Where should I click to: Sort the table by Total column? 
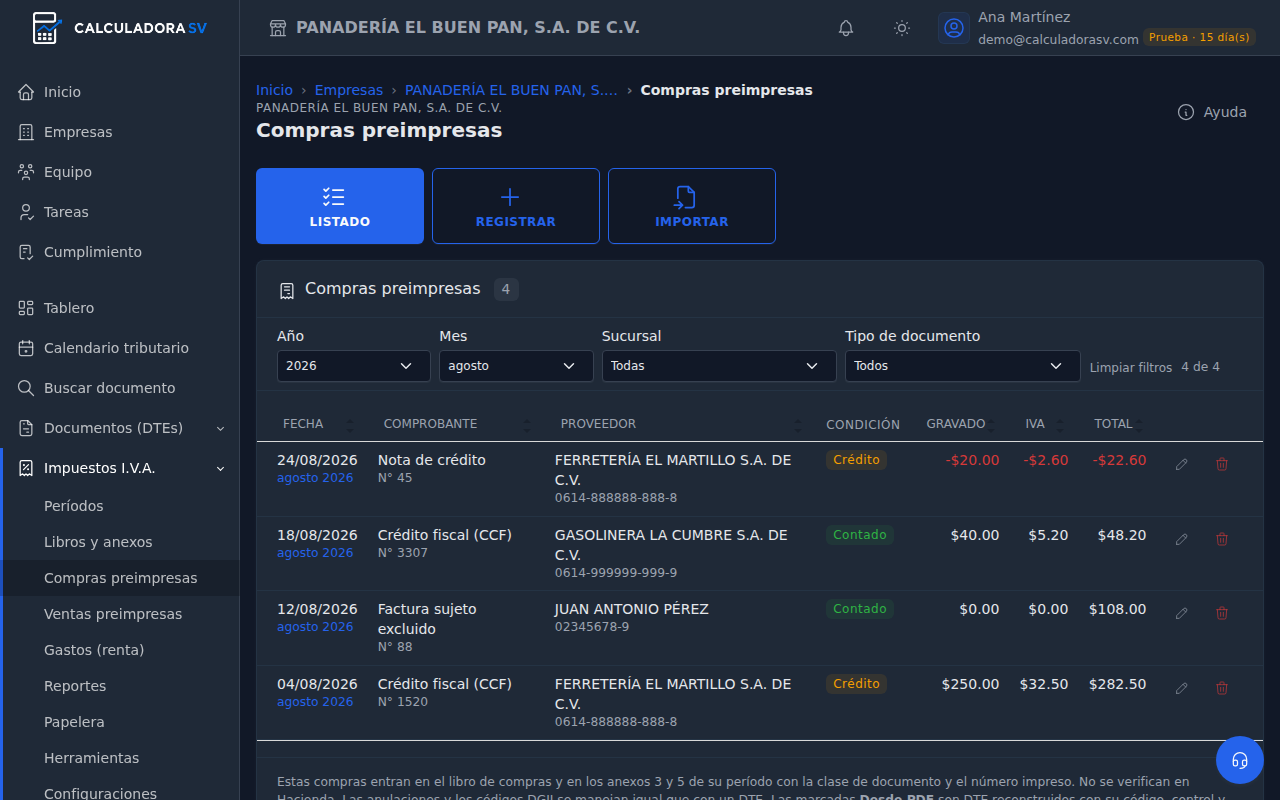click(x=1118, y=424)
